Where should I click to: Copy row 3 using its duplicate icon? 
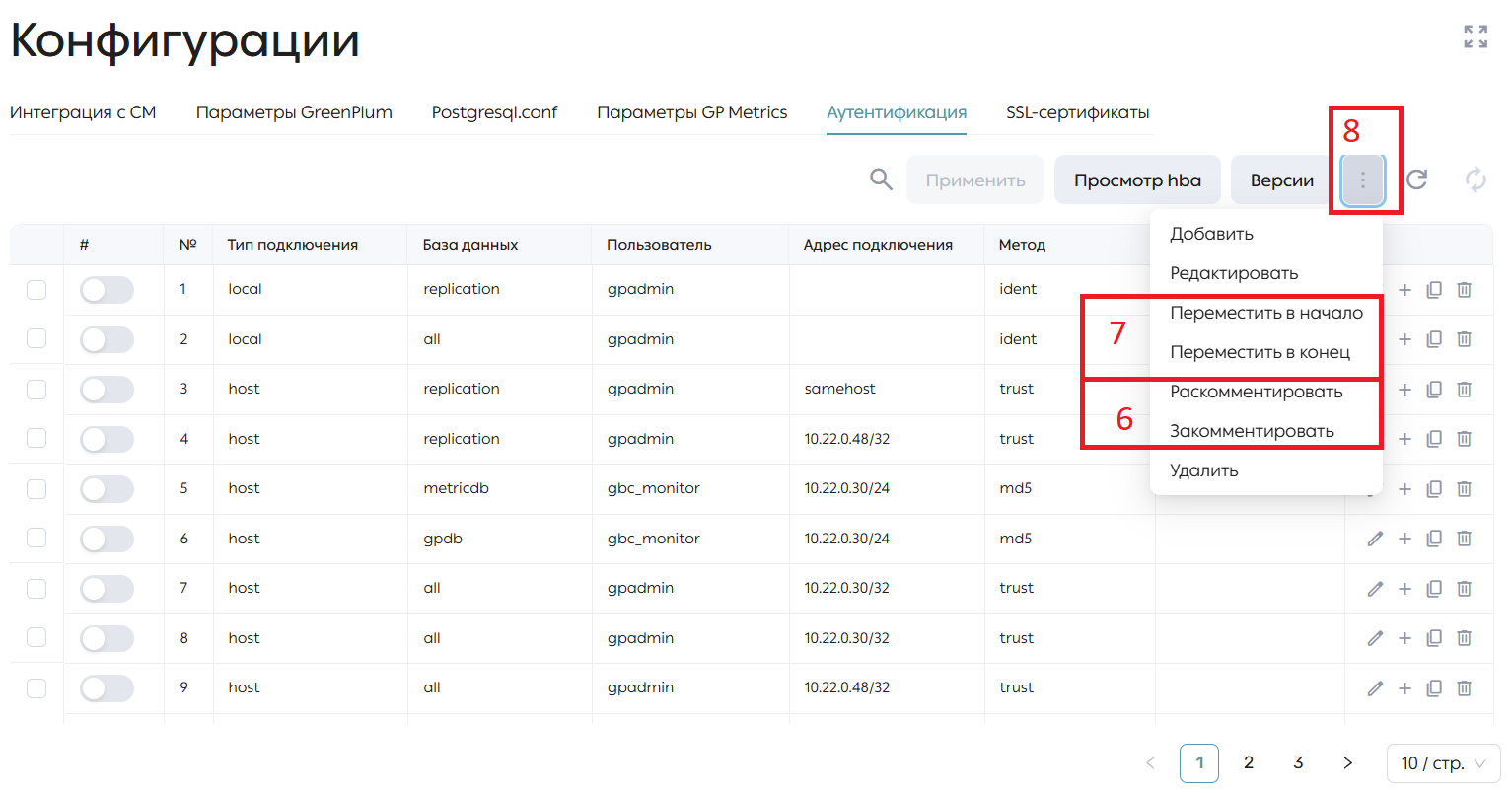(x=1434, y=390)
